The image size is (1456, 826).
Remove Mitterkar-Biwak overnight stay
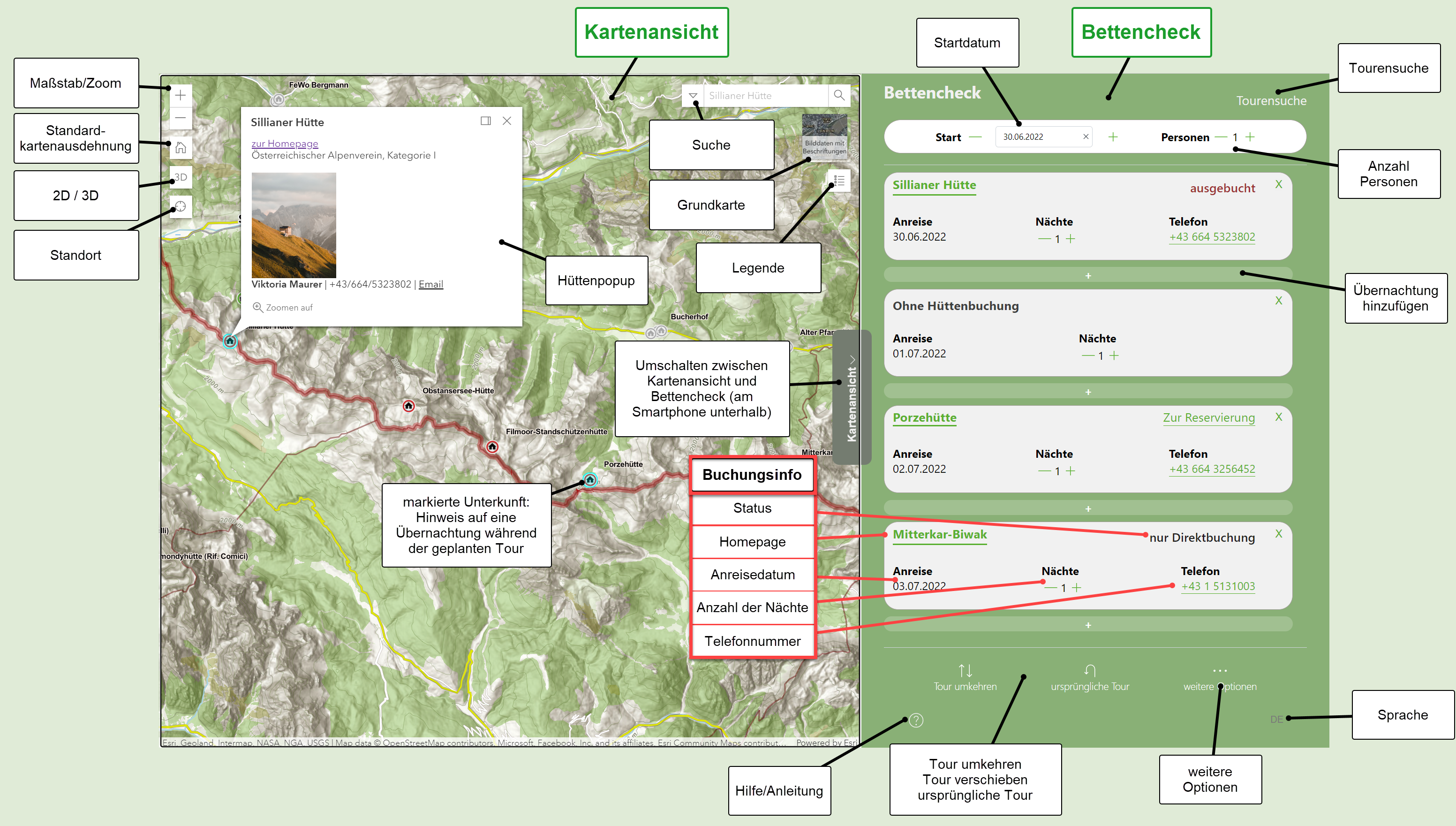coord(1279,534)
